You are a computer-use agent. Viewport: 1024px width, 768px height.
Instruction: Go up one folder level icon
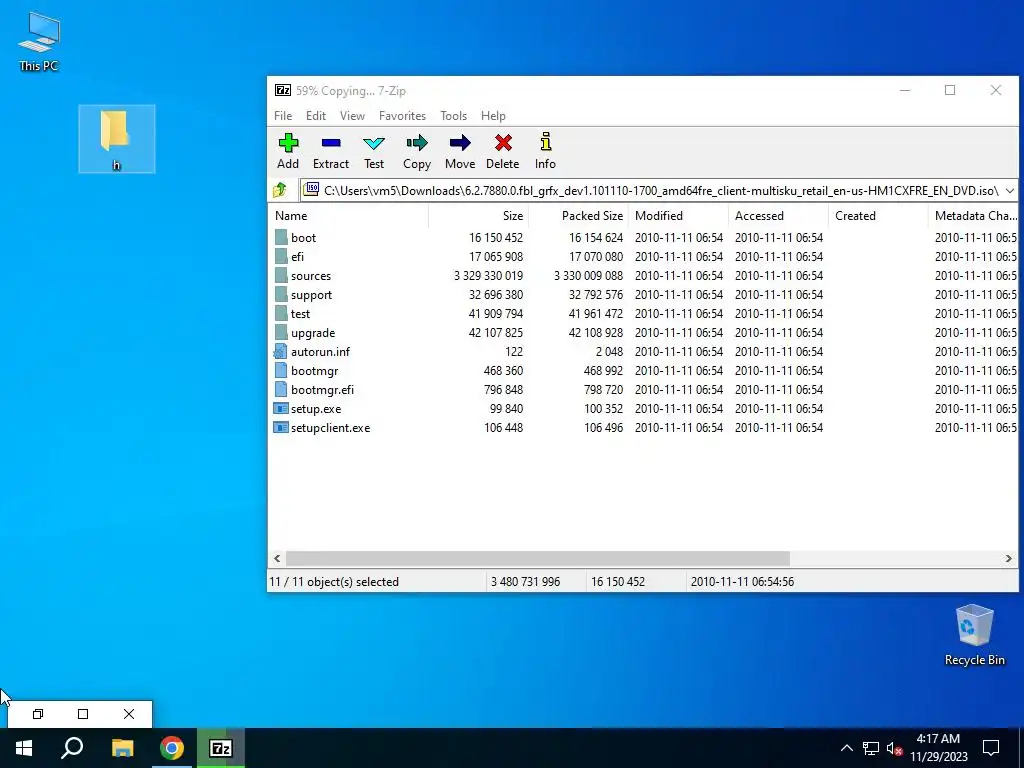280,190
